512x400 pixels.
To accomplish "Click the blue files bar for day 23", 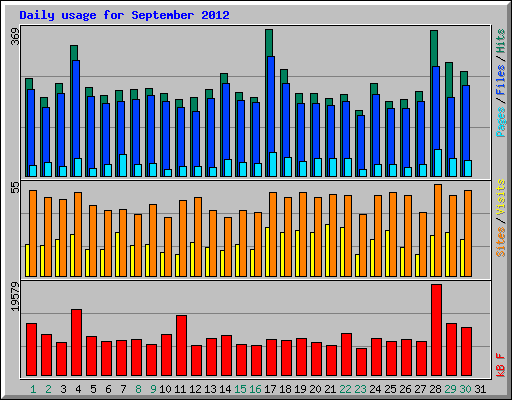I will (361, 142).
